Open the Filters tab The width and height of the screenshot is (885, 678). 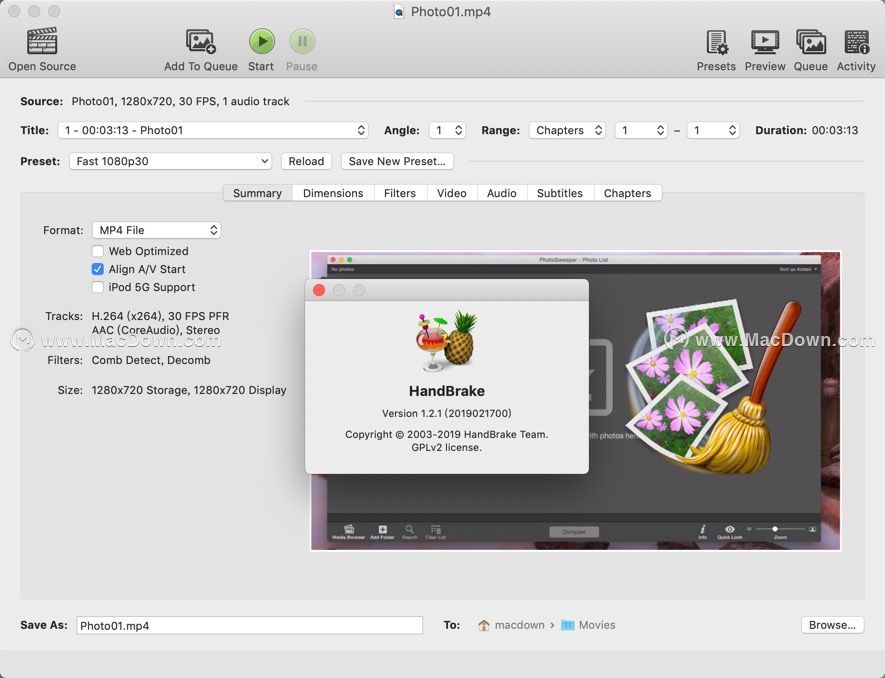[x=400, y=193]
